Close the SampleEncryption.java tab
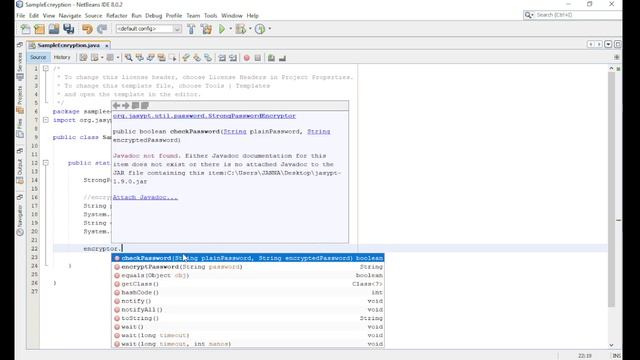 (107, 46)
